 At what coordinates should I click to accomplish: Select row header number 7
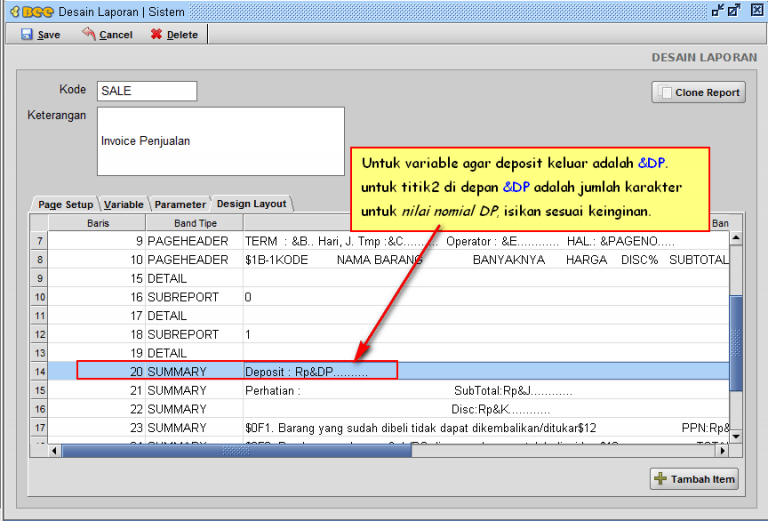pos(40,241)
